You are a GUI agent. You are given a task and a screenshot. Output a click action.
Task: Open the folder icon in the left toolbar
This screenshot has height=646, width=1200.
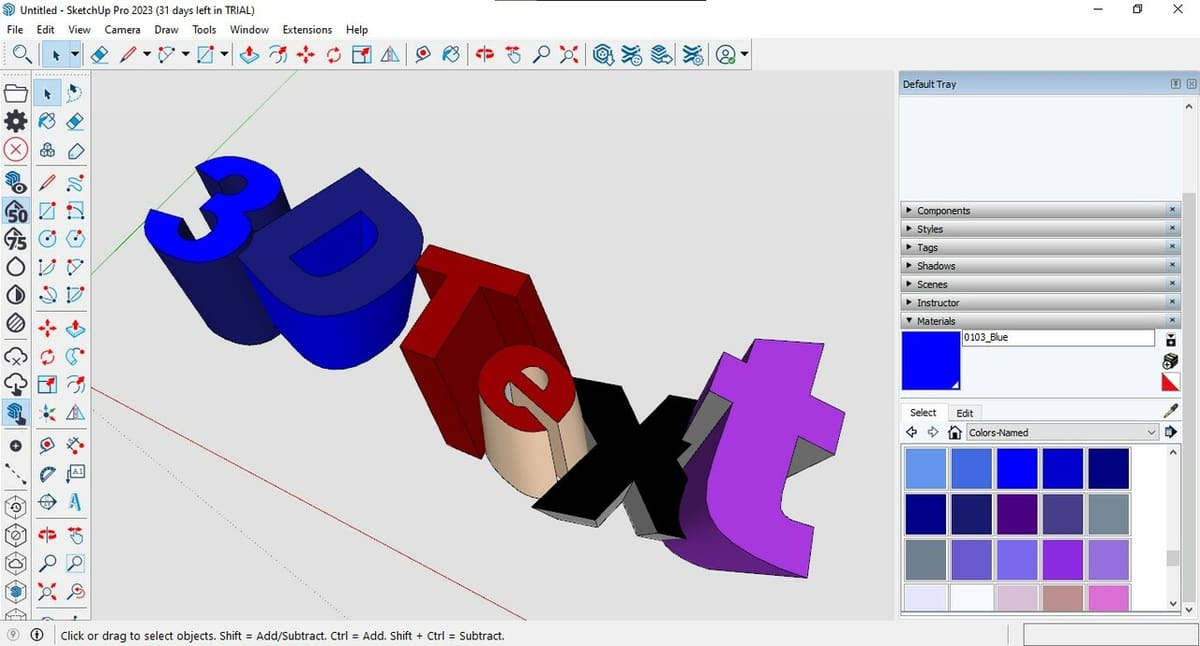click(x=16, y=94)
